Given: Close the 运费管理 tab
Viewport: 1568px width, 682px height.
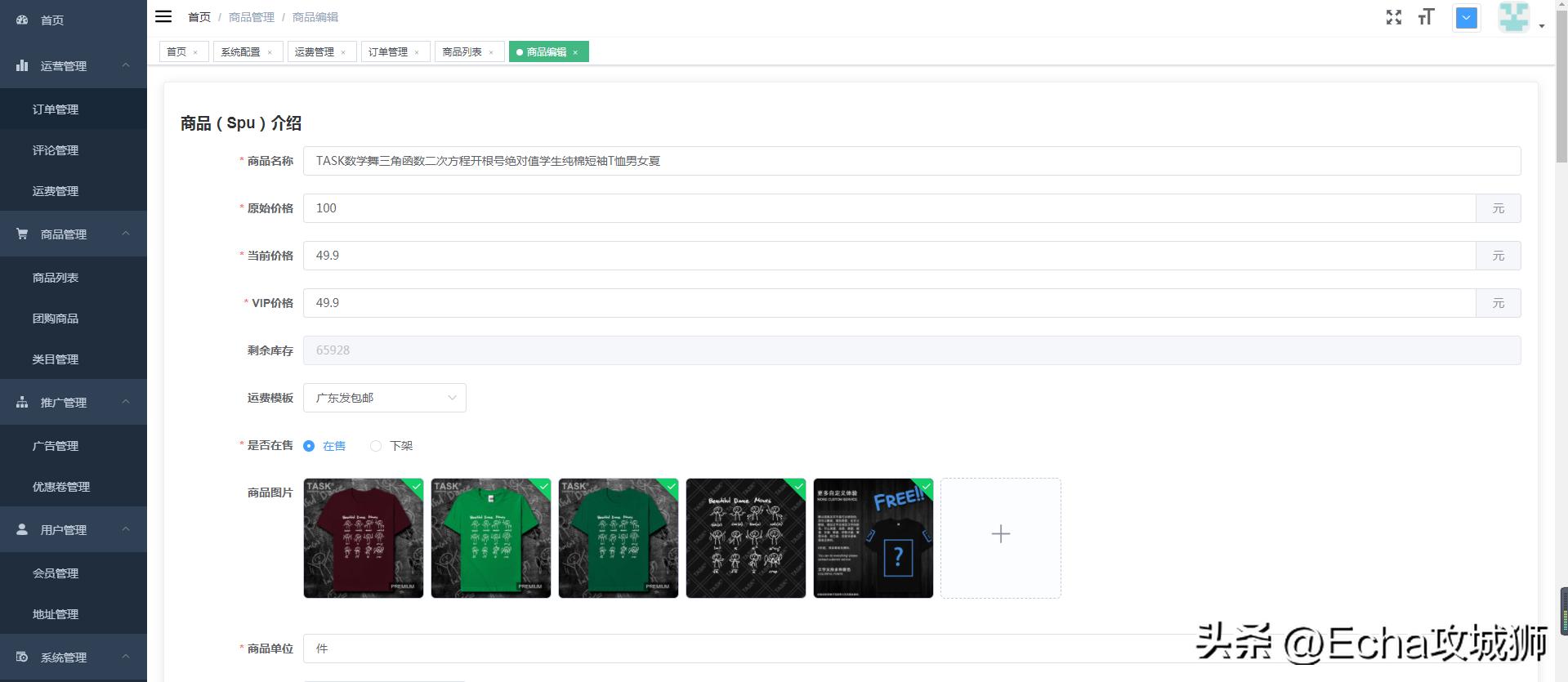Looking at the screenshot, I should coord(343,52).
